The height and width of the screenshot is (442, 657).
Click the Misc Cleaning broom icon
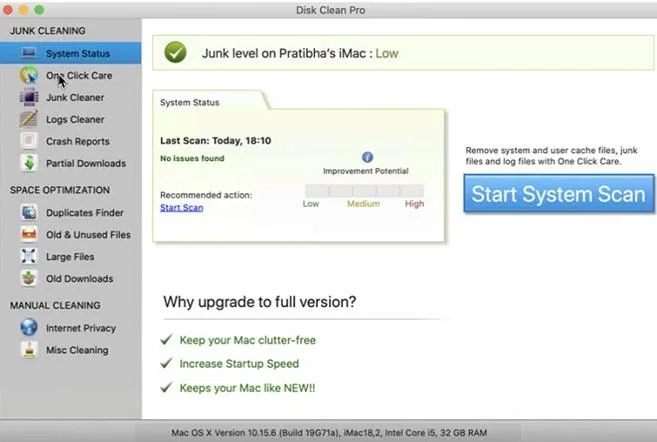coord(29,349)
